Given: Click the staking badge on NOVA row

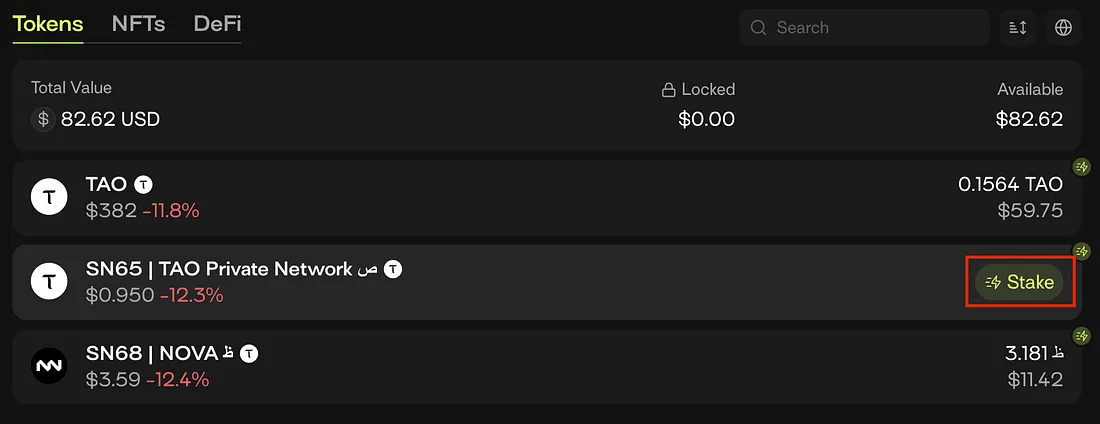Looking at the screenshot, I should pos(1081,336).
